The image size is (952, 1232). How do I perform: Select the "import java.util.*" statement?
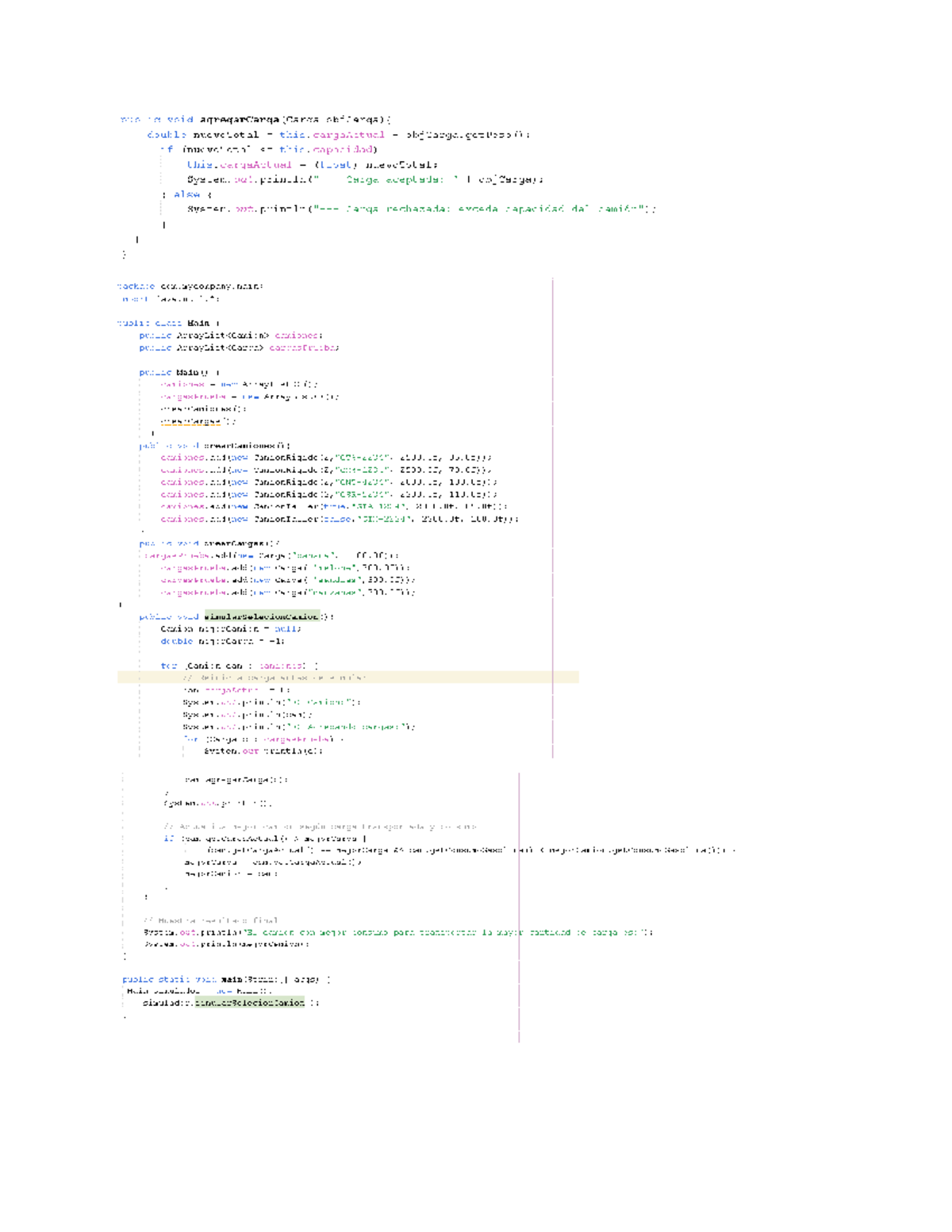point(171,299)
